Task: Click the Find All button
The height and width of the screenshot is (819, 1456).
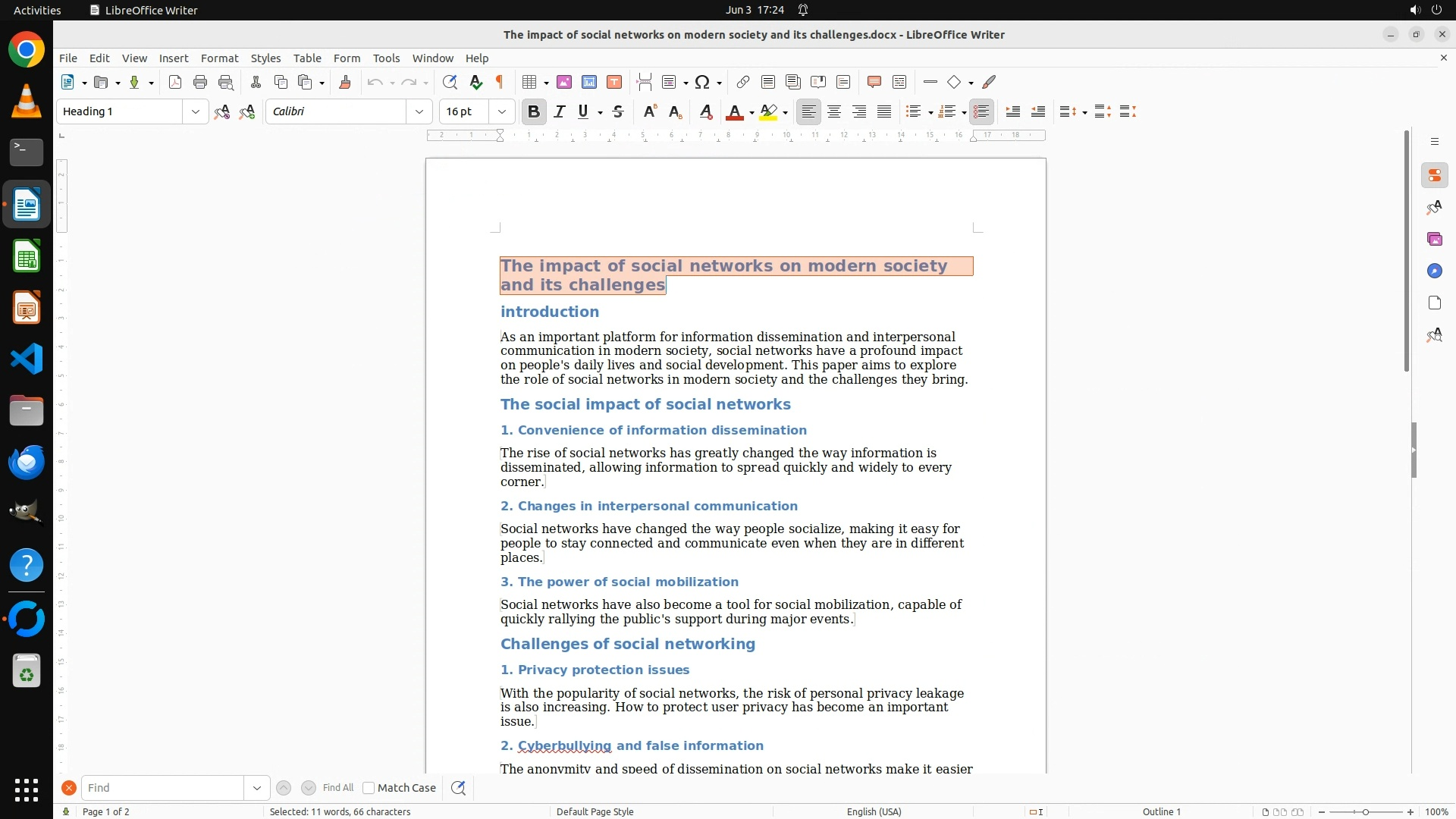Action: 338,788
